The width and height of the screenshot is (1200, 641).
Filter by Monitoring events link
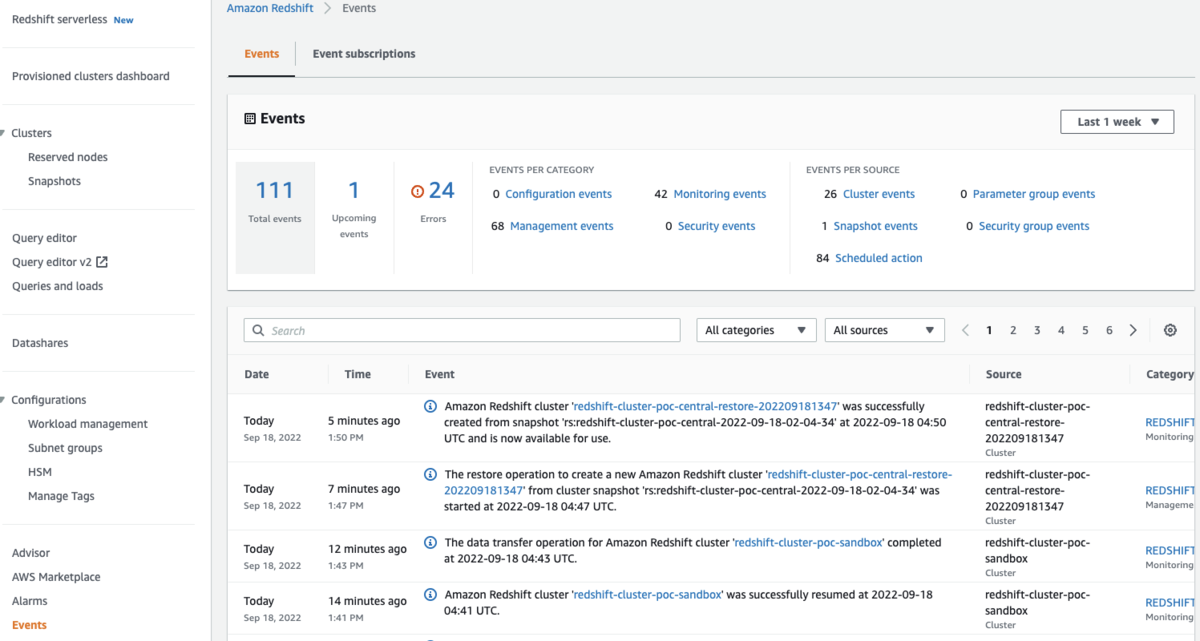tap(720, 194)
